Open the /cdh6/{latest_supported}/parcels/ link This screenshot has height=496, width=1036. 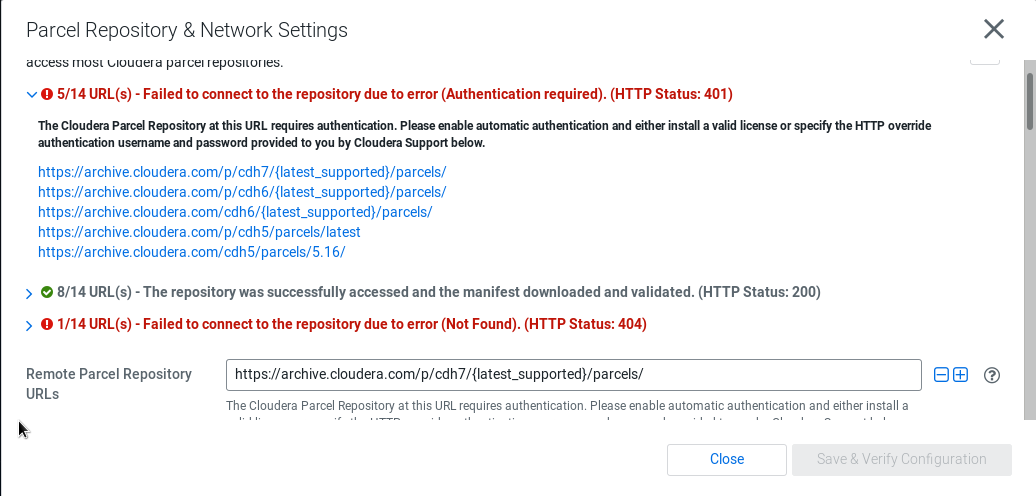coord(235,212)
